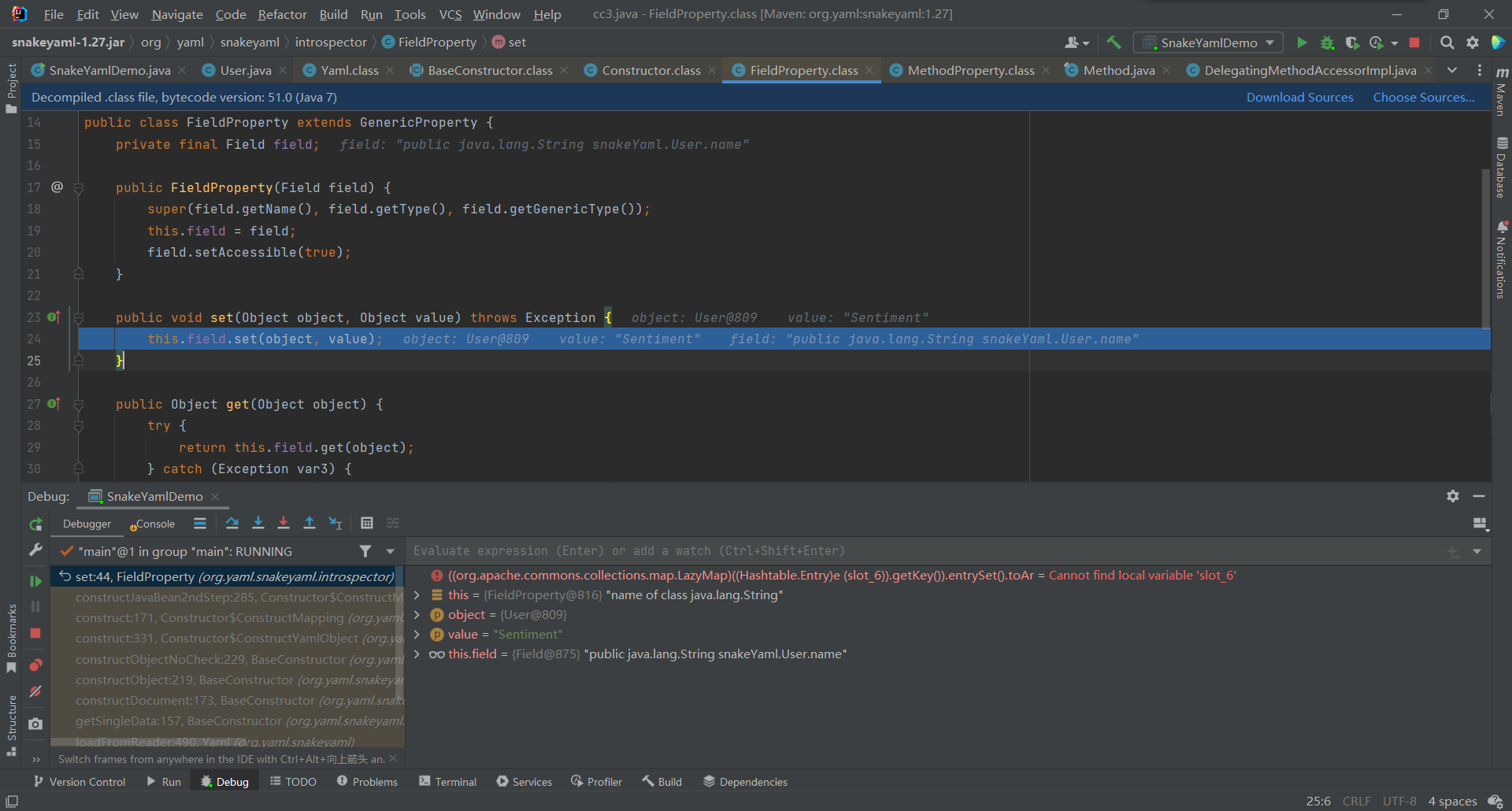Image resolution: width=1512 pixels, height=811 pixels.
Task: Stop the debug session red square
Action: point(35,633)
